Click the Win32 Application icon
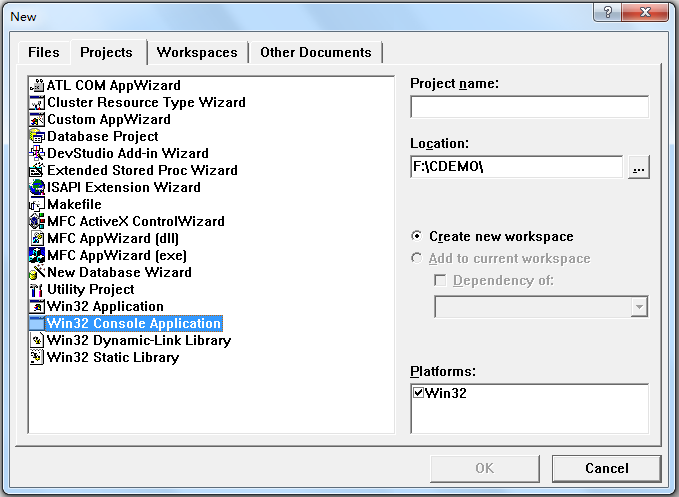Screen dimensions: 679x497 point(37,306)
